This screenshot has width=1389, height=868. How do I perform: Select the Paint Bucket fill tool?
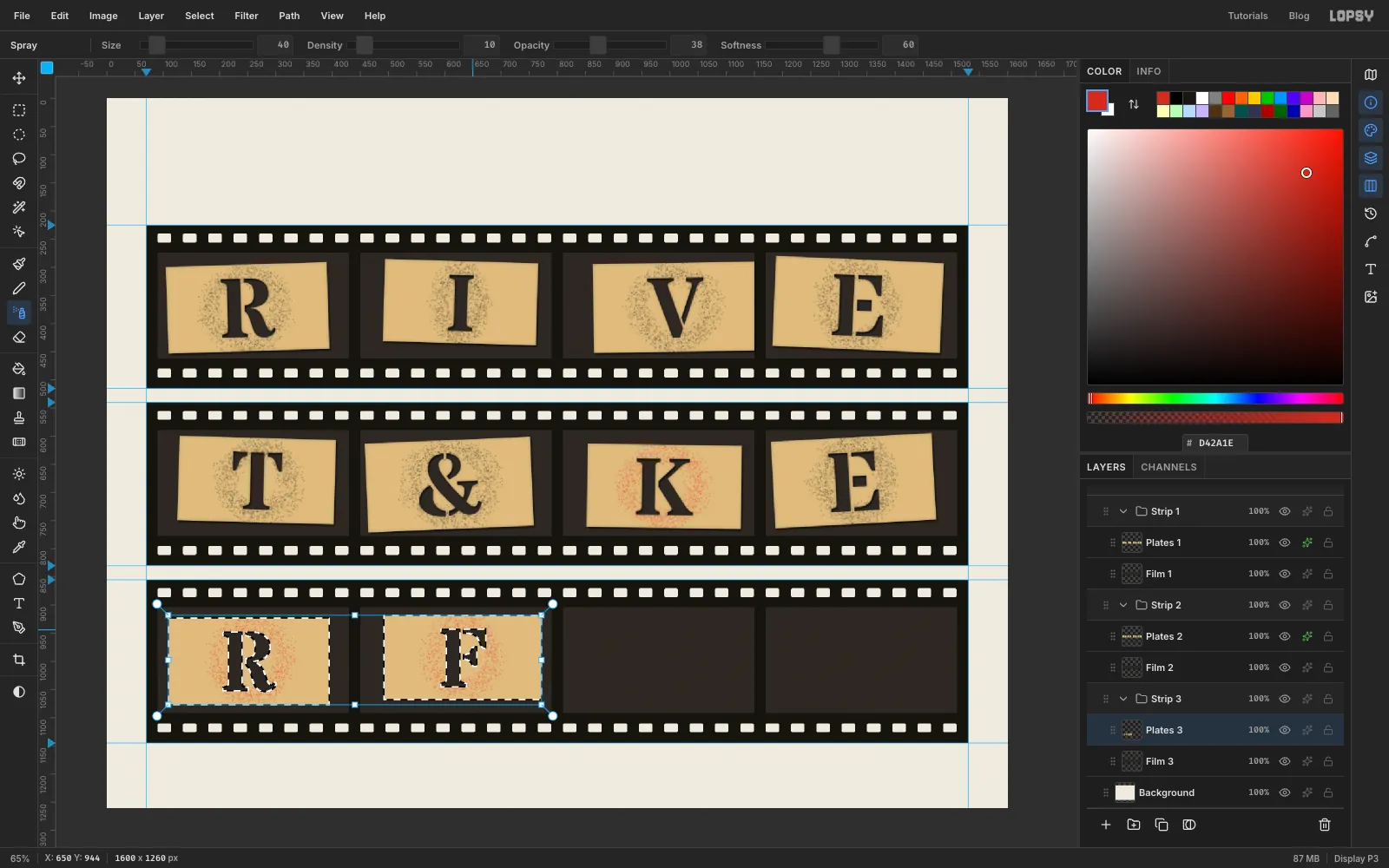tap(18, 369)
